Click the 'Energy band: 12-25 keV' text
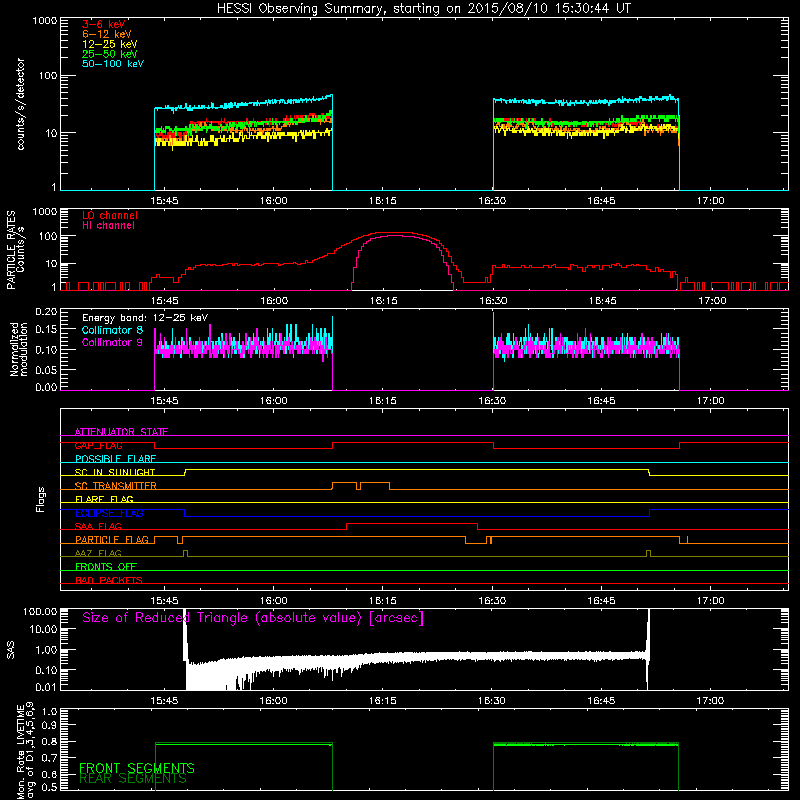 (145, 318)
